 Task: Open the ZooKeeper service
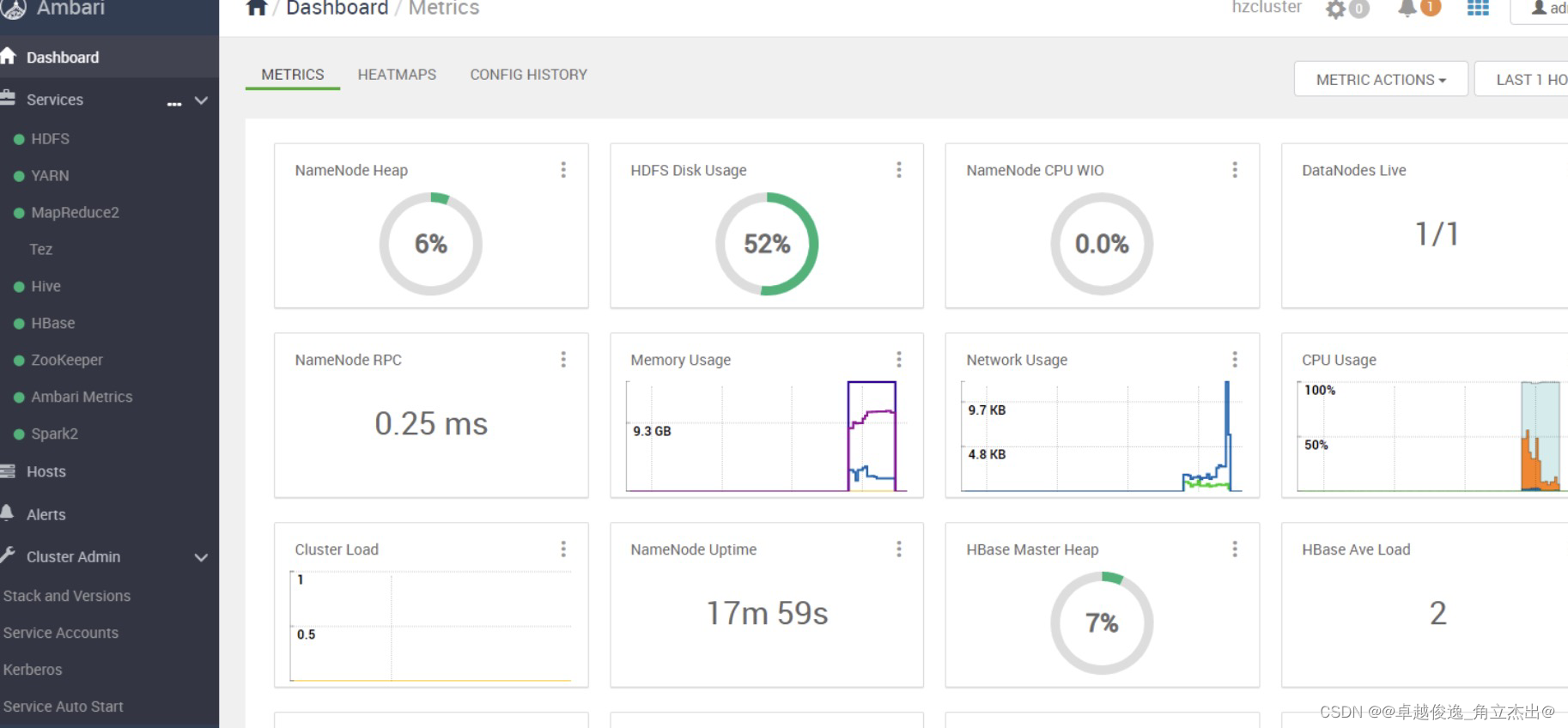click(67, 360)
